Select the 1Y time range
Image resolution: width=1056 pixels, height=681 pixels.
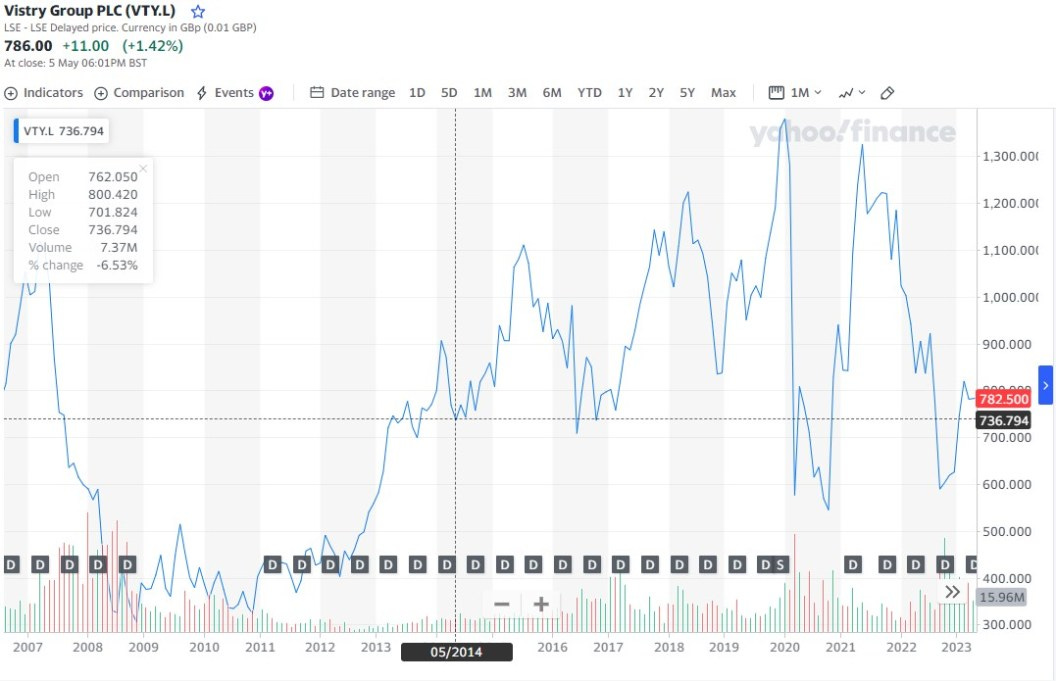[x=625, y=93]
